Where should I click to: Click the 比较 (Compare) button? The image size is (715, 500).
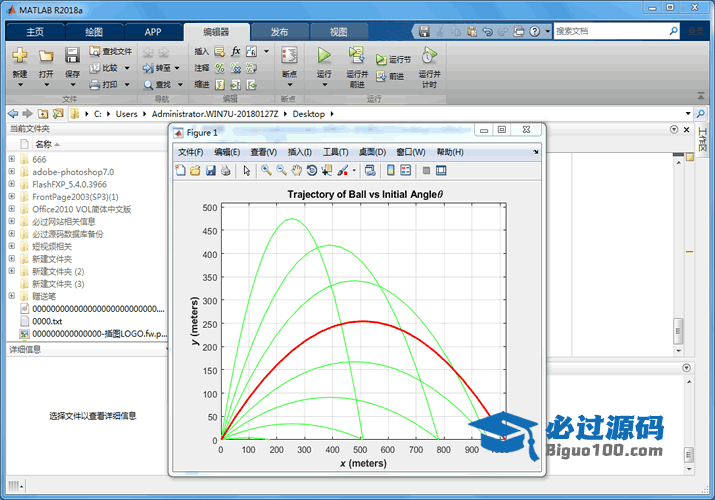point(104,68)
